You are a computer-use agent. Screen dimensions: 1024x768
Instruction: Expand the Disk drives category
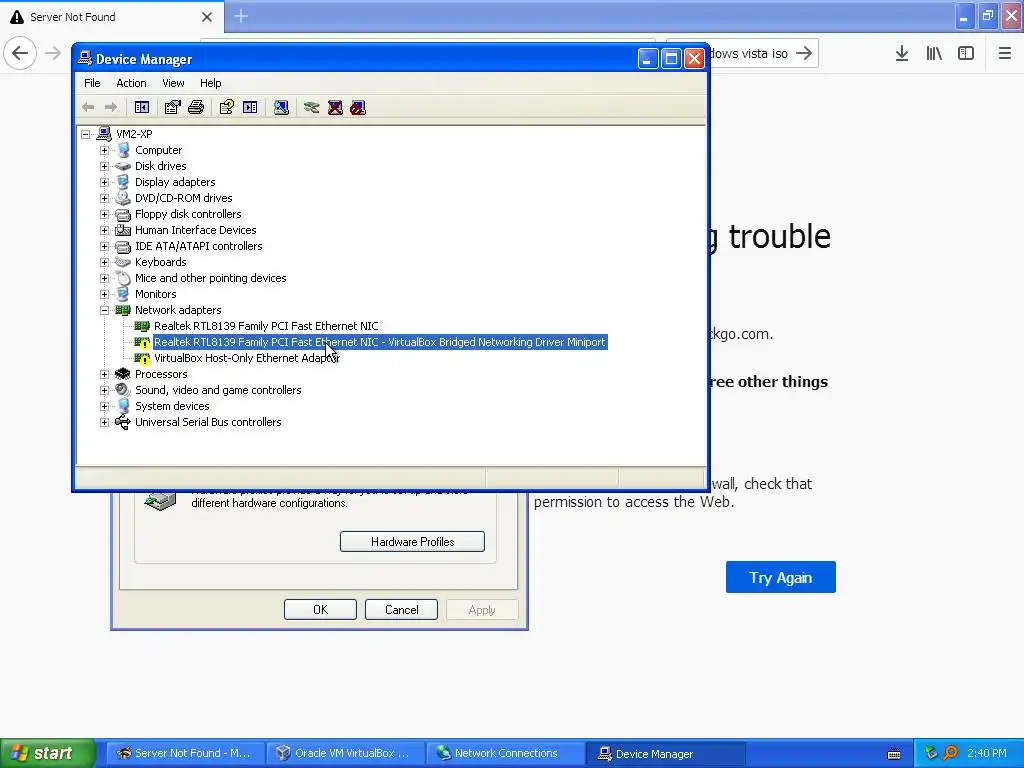104,166
